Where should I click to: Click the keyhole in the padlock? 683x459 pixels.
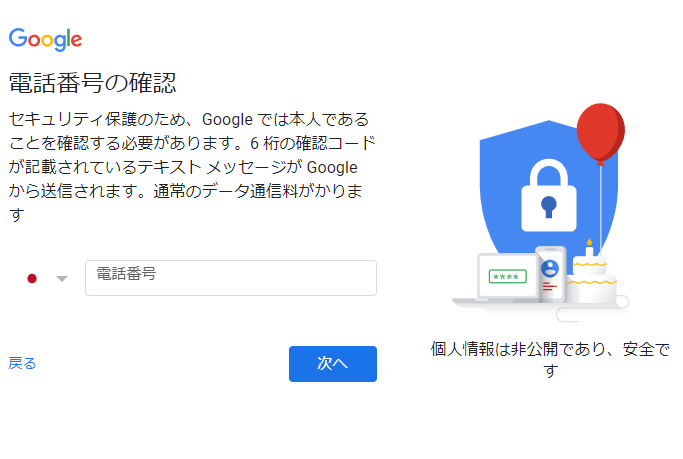pos(548,207)
